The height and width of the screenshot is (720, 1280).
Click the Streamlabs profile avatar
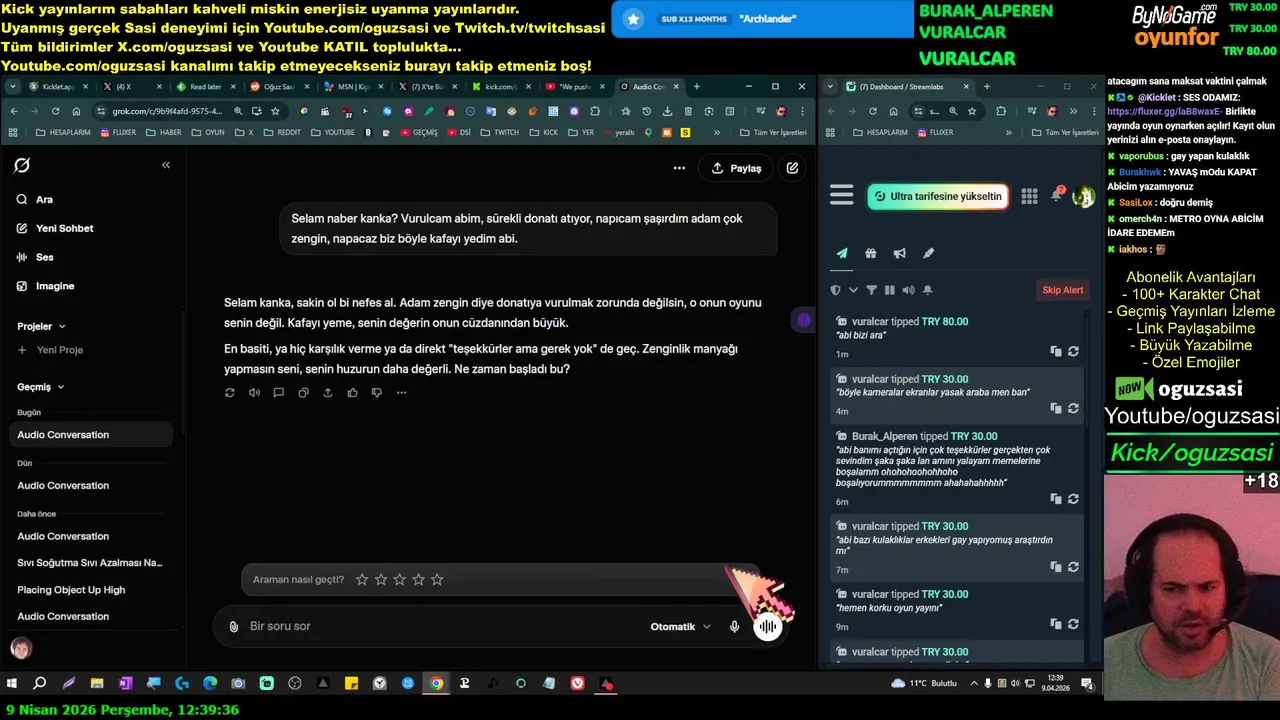(1083, 196)
